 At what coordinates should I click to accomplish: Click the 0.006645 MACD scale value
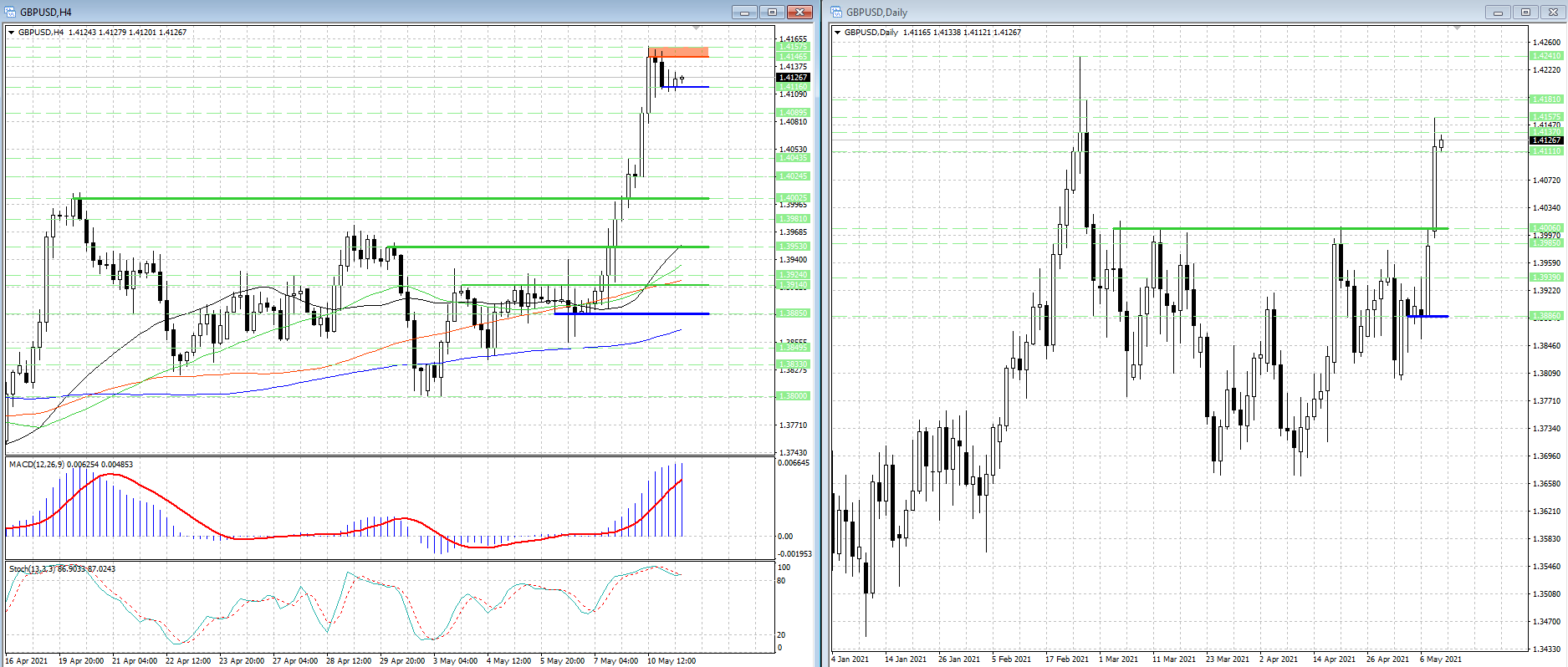pos(794,463)
